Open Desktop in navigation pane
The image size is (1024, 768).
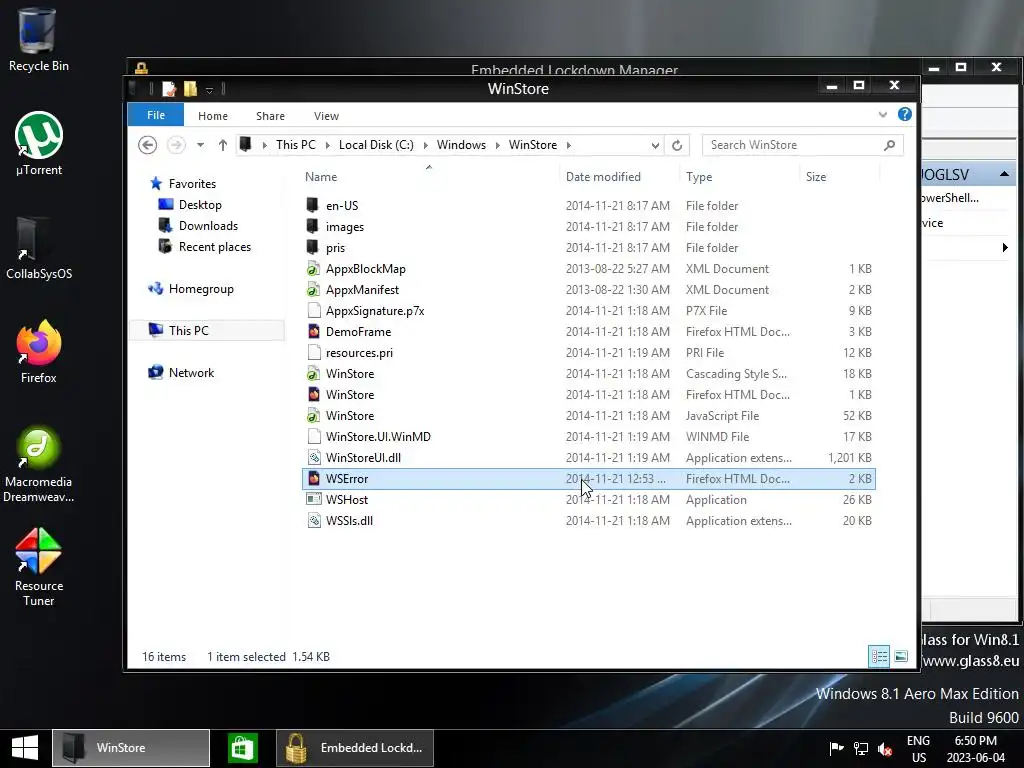(x=190, y=204)
